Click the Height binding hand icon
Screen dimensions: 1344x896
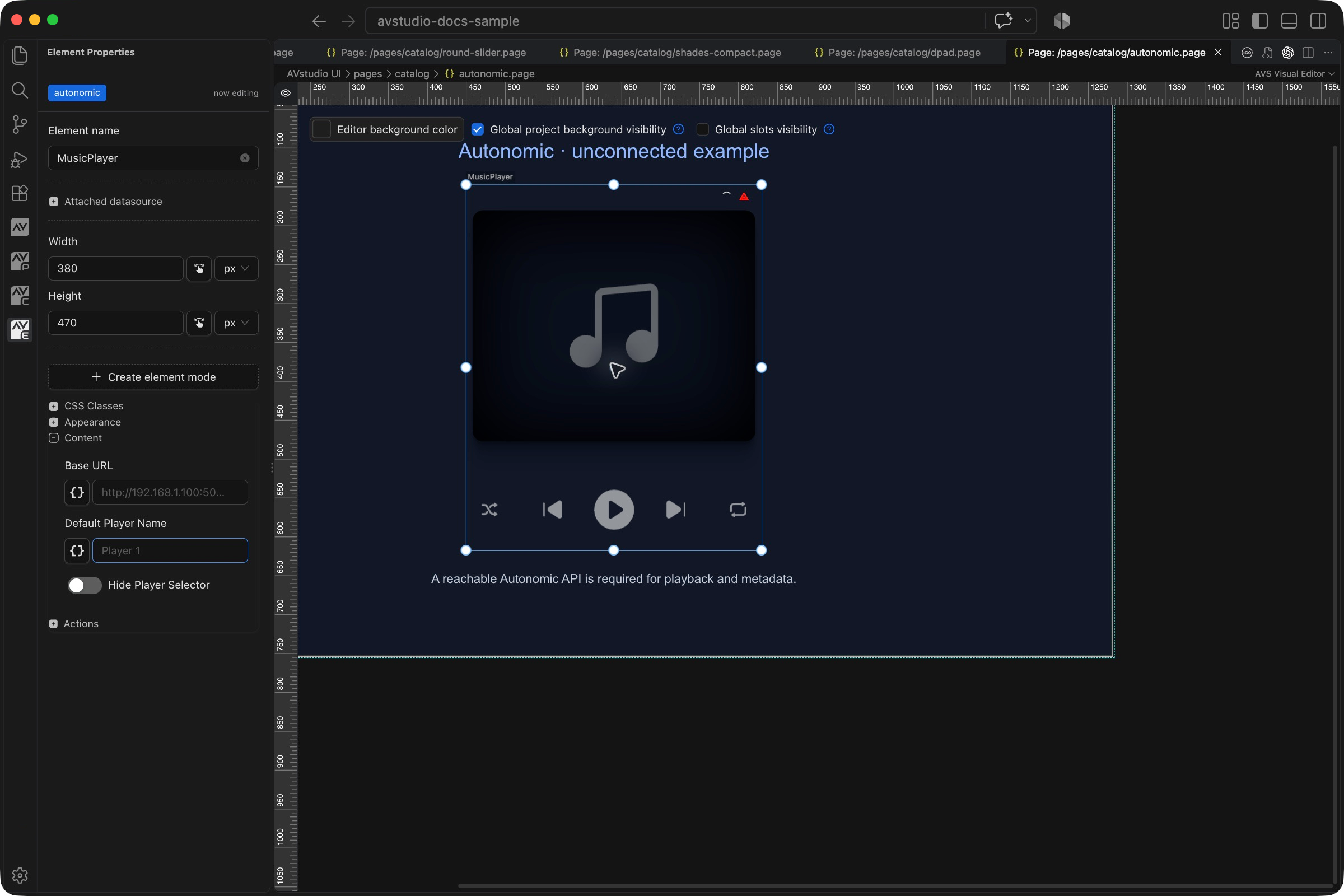(199, 323)
